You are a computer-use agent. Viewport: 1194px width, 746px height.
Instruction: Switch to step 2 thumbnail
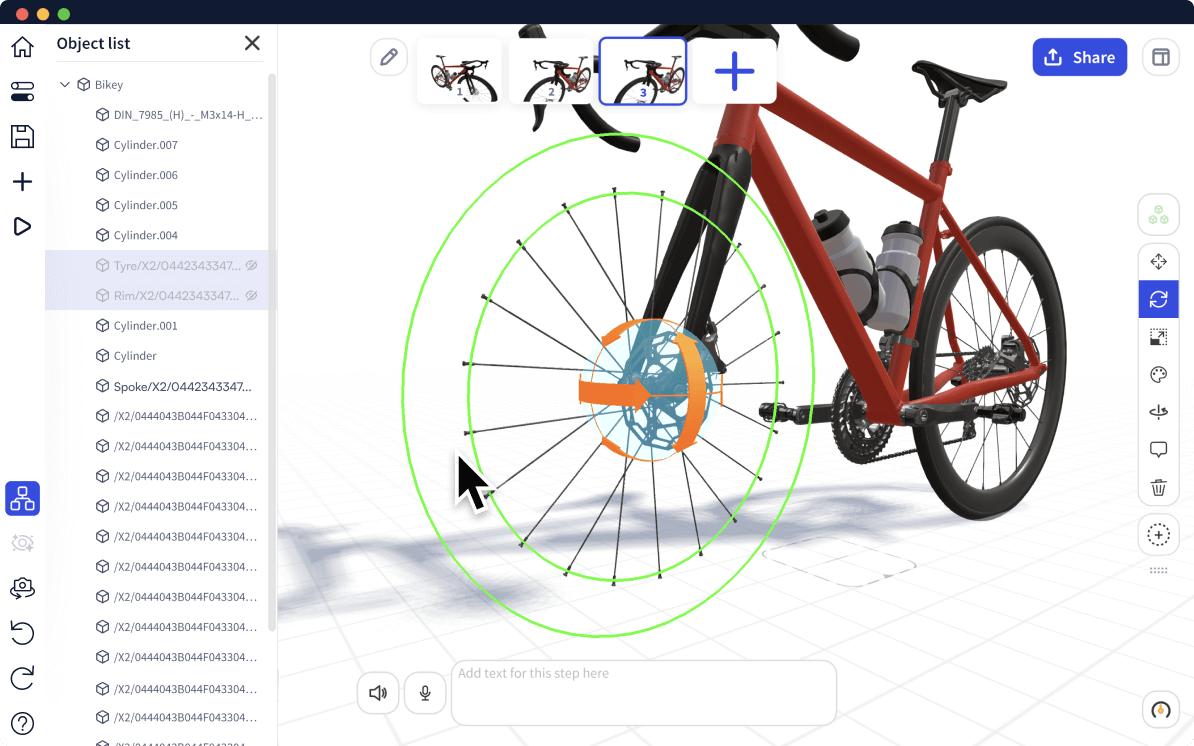pyautogui.click(x=551, y=71)
